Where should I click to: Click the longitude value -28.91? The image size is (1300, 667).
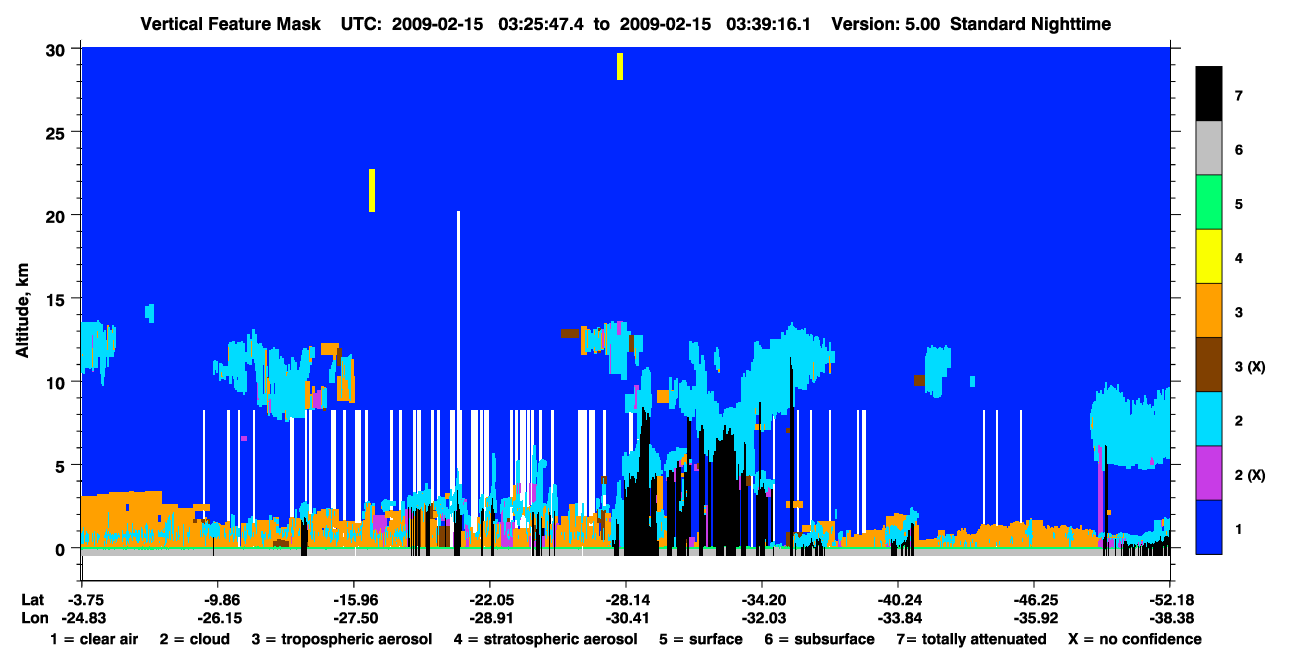pyautogui.click(x=489, y=618)
